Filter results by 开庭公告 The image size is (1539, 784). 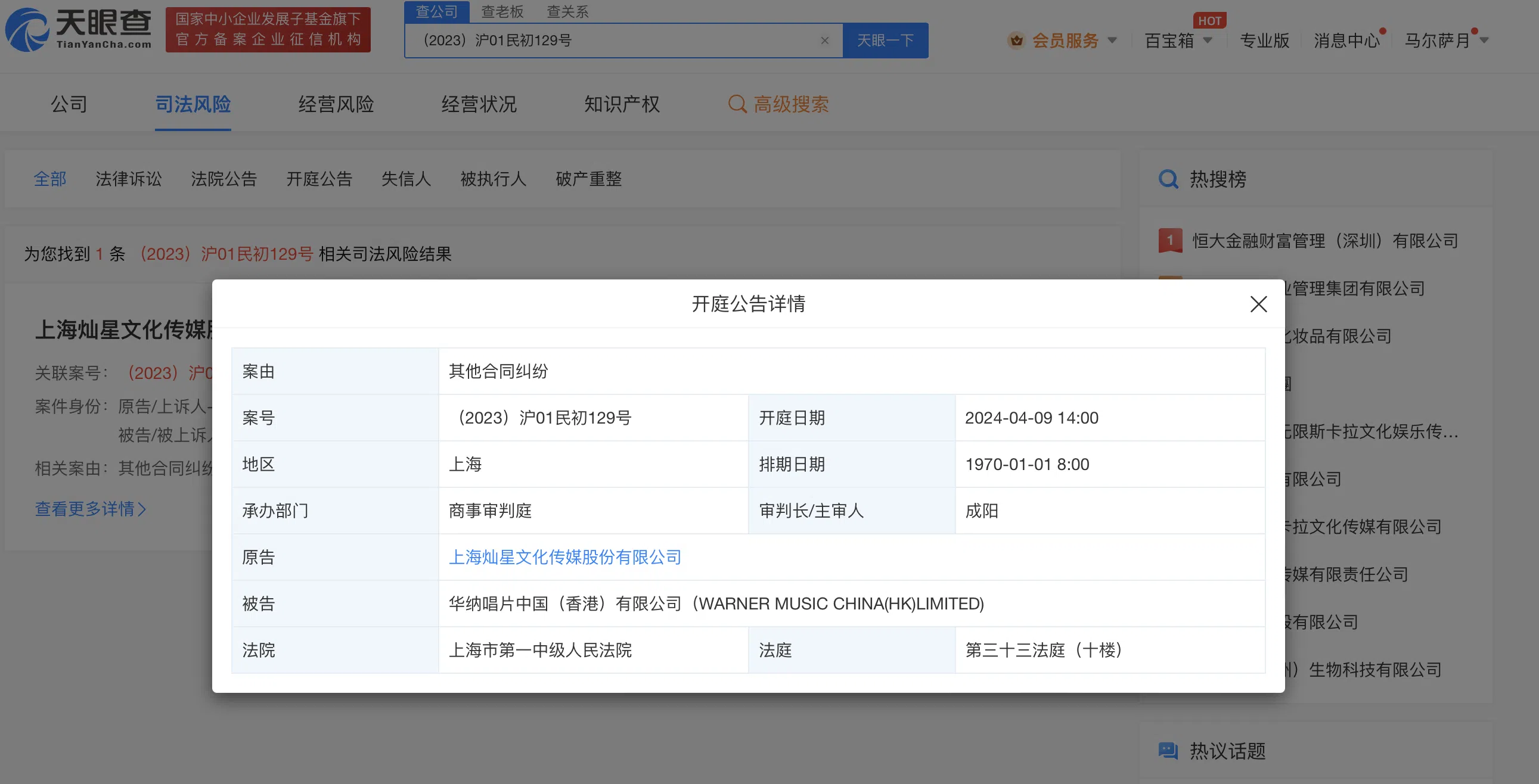(x=319, y=179)
